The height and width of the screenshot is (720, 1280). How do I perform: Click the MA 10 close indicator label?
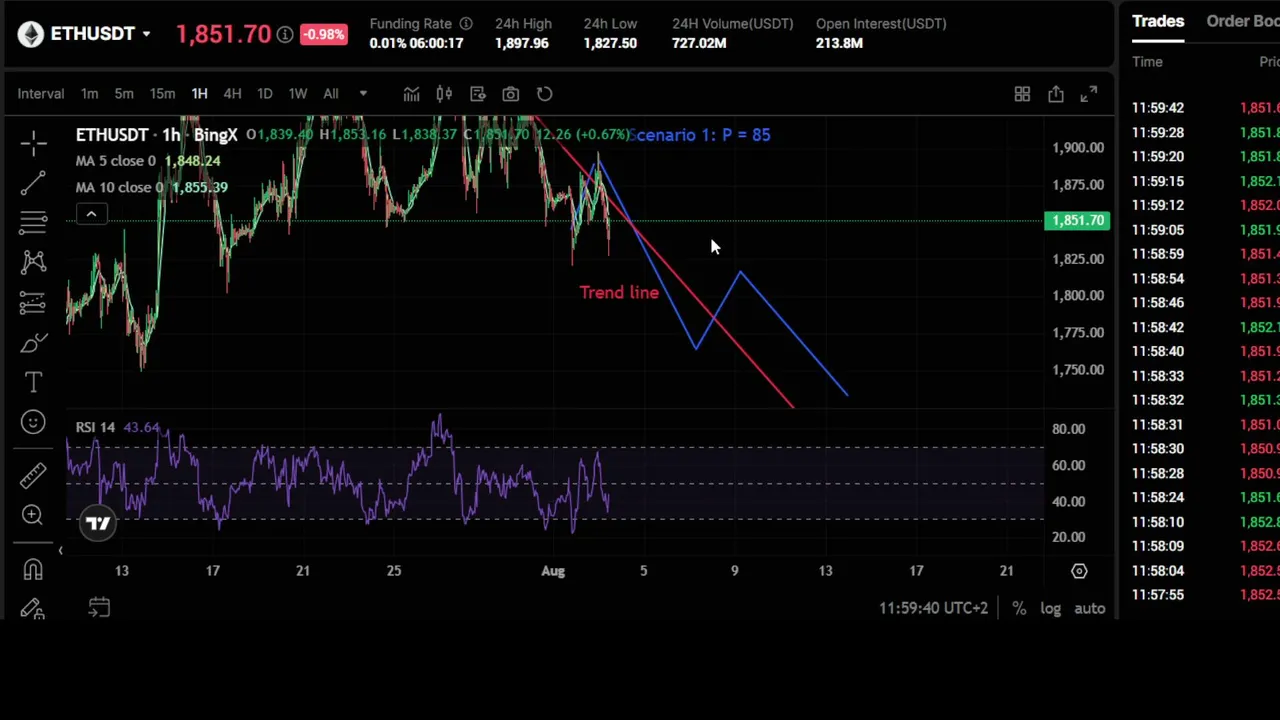point(119,187)
